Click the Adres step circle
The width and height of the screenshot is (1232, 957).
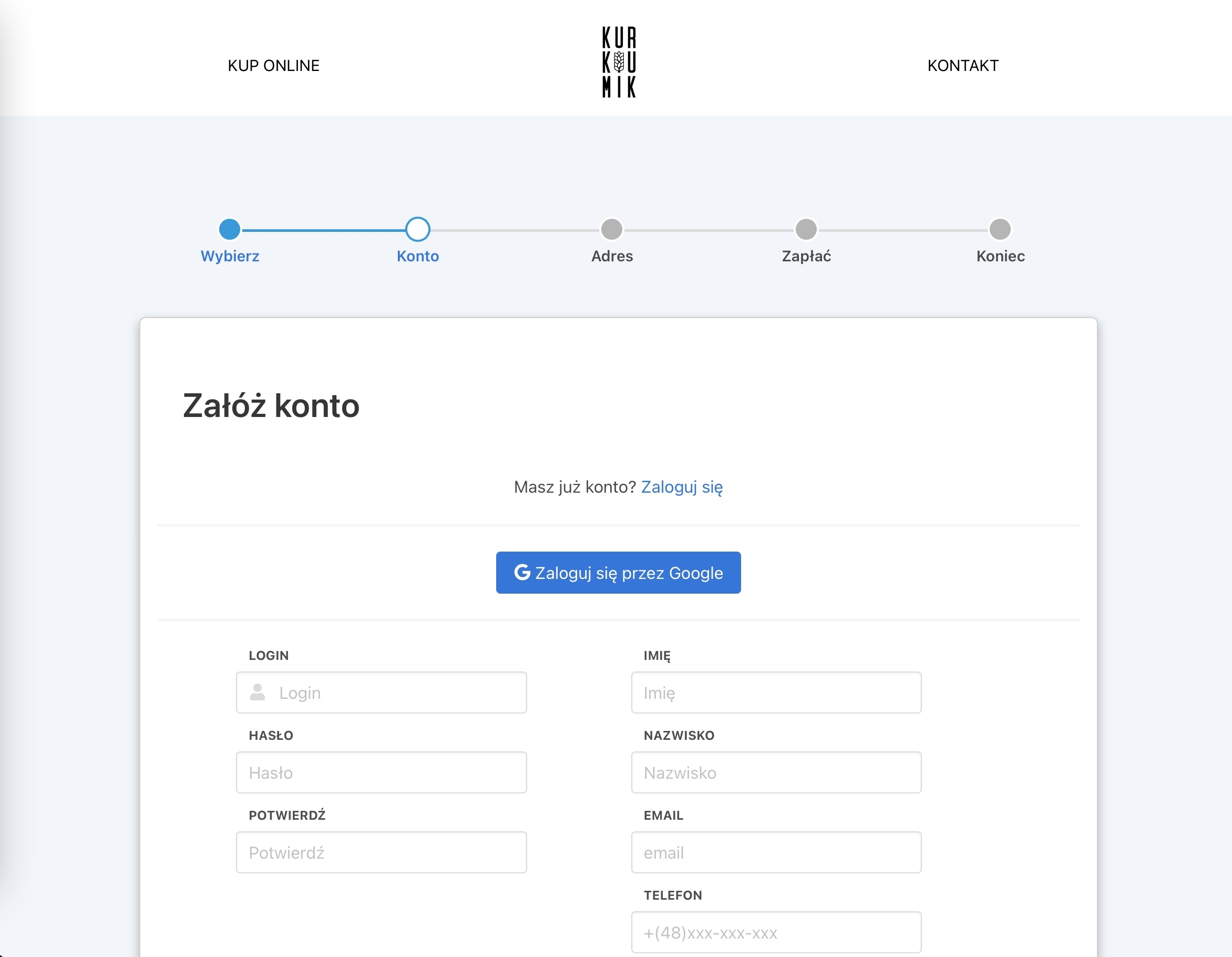[611, 229]
